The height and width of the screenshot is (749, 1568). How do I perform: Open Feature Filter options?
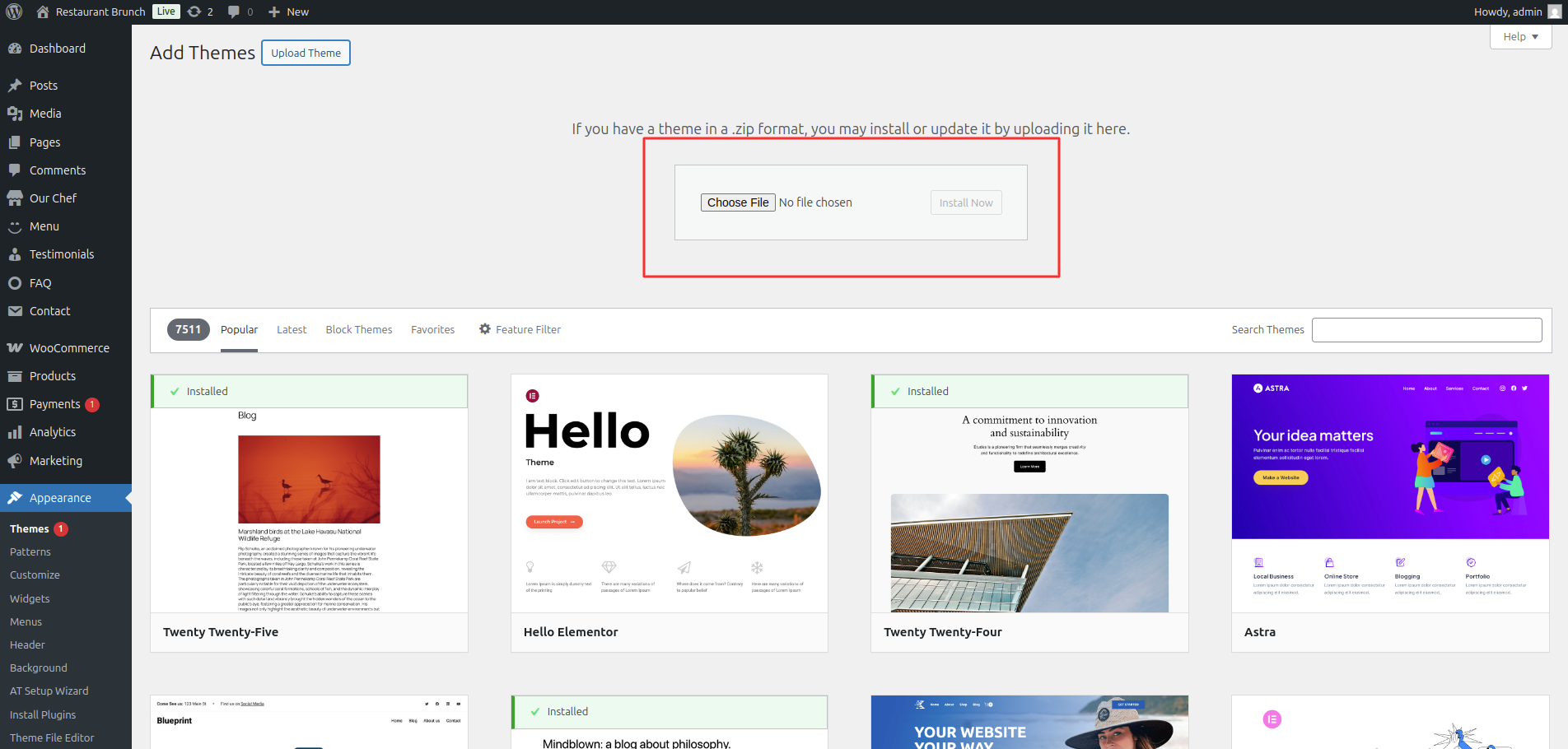click(x=520, y=329)
